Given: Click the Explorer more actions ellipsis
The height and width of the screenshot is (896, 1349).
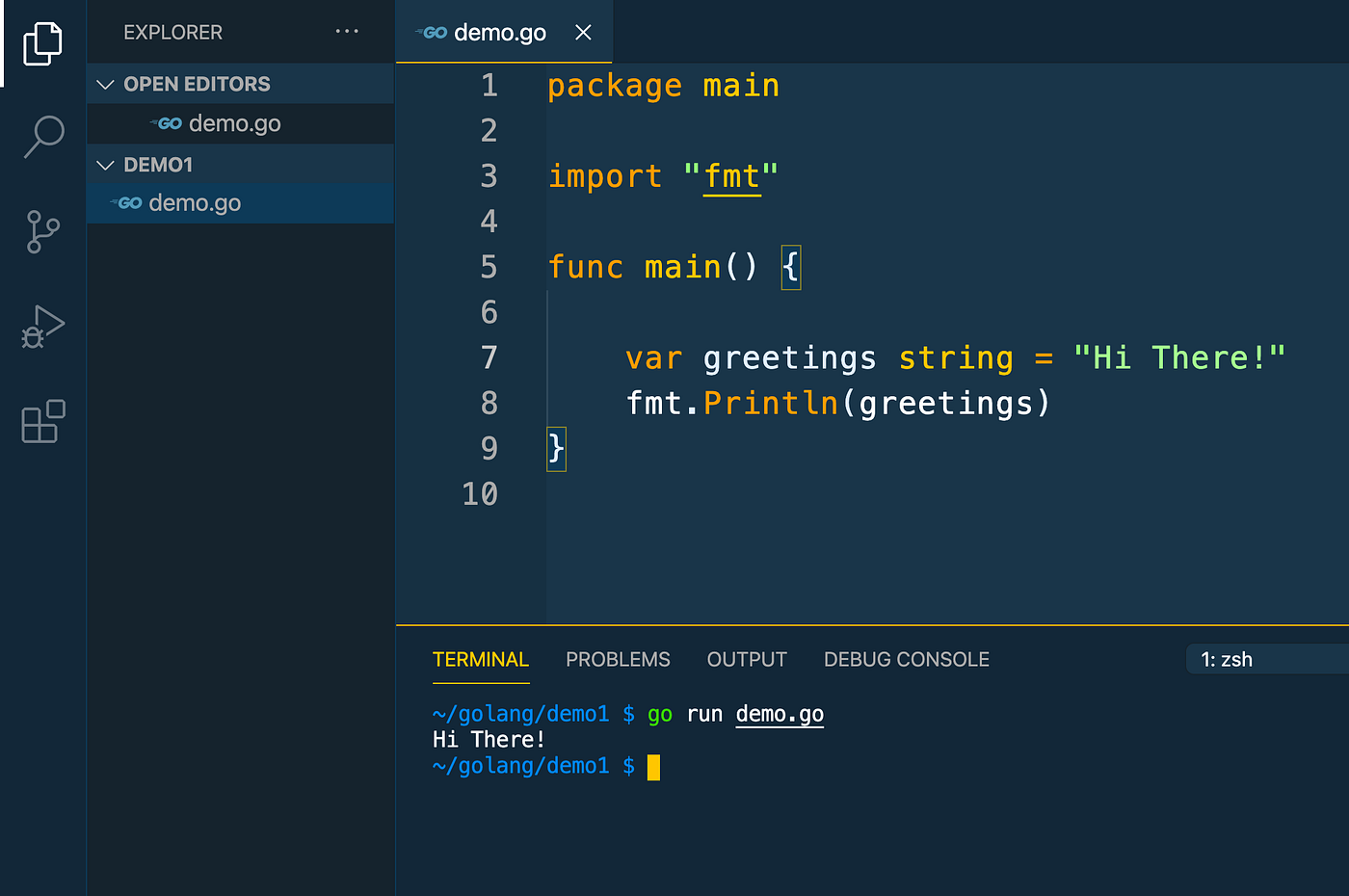Looking at the screenshot, I should coord(347,32).
